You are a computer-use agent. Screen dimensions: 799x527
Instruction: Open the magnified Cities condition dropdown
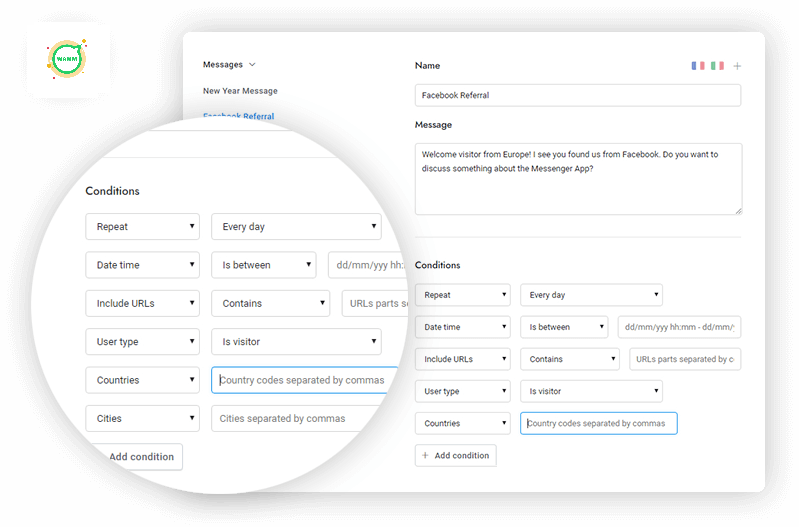(142, 419)
